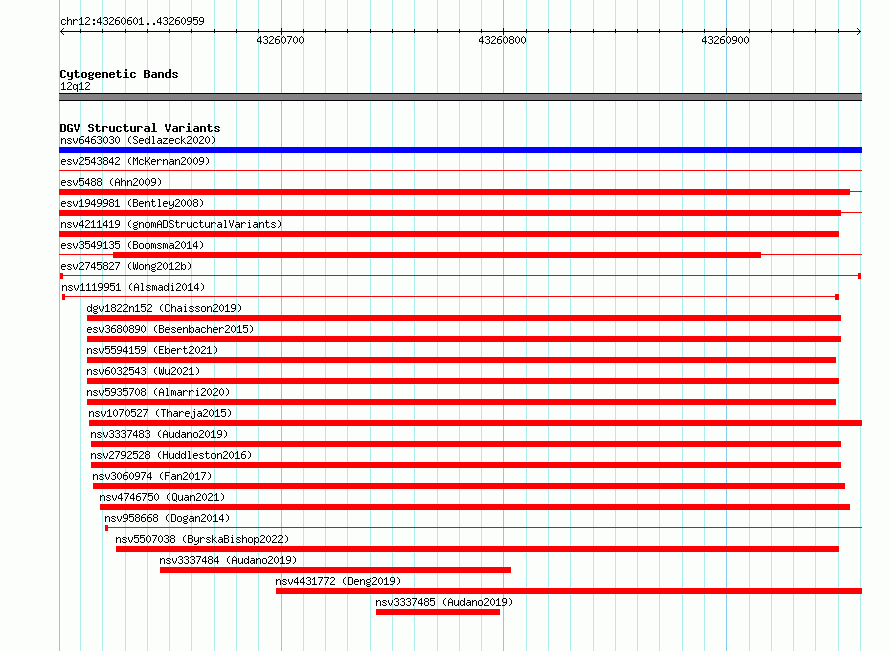The image size is (890, 651).
Task: Select the red bar under nsv1070527
Action: (x=476, y=423)
